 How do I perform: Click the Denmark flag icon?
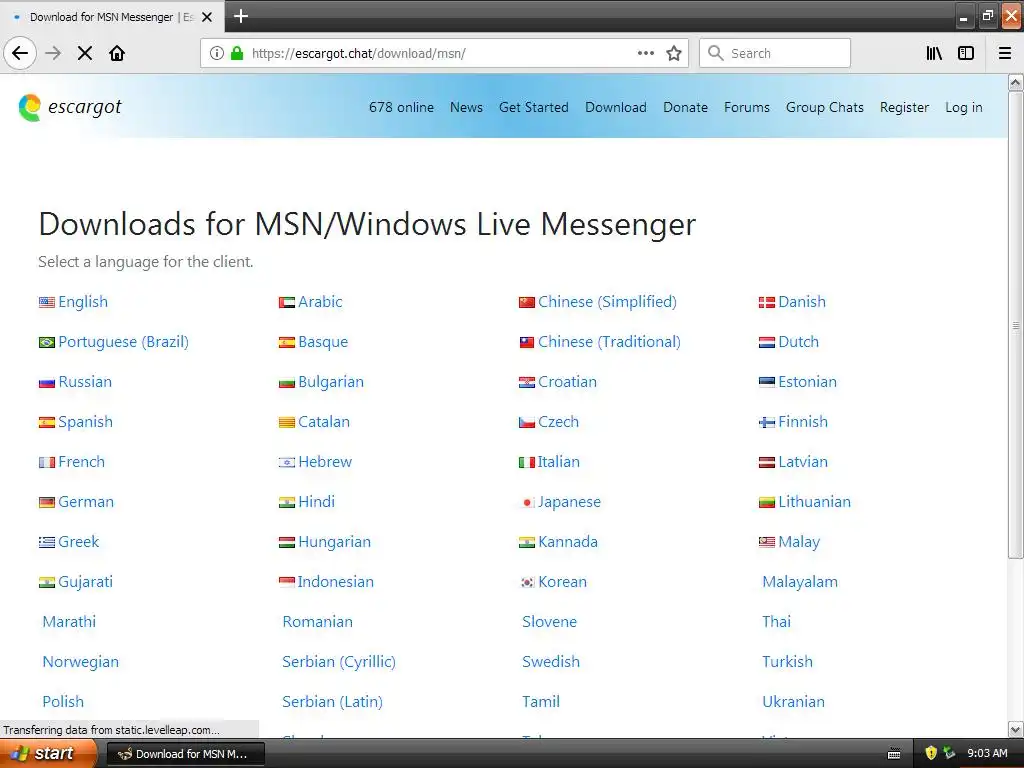pyautogui.click(x=767, y=302)
